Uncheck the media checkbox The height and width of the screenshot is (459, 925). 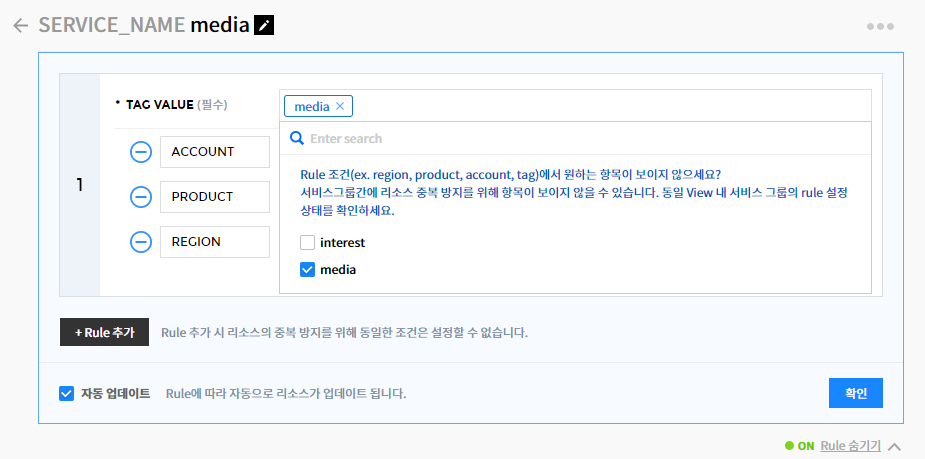click(308, 269)
